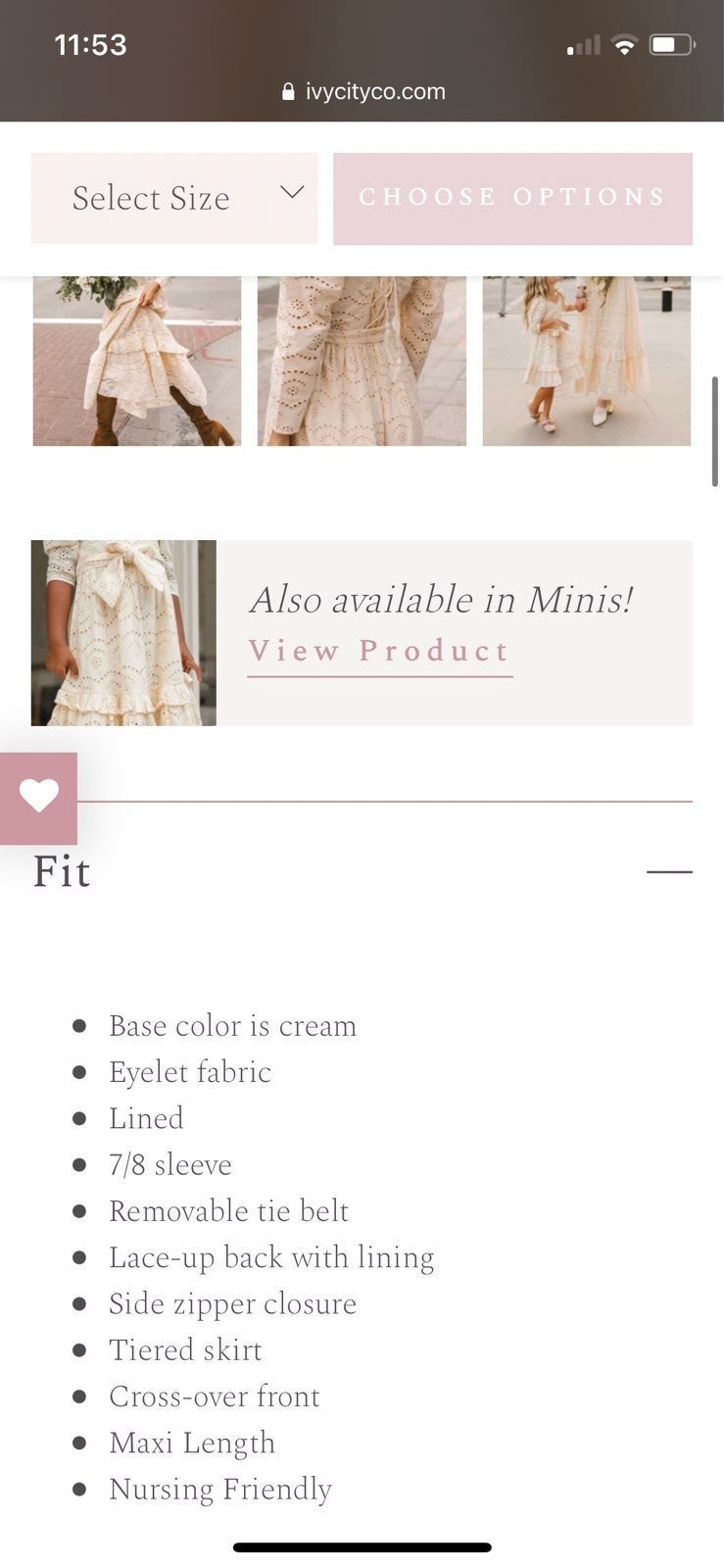This screenshot has width=724, height=1568.
Task: Tap the Wi-Fi status icon
Action: 623,45
